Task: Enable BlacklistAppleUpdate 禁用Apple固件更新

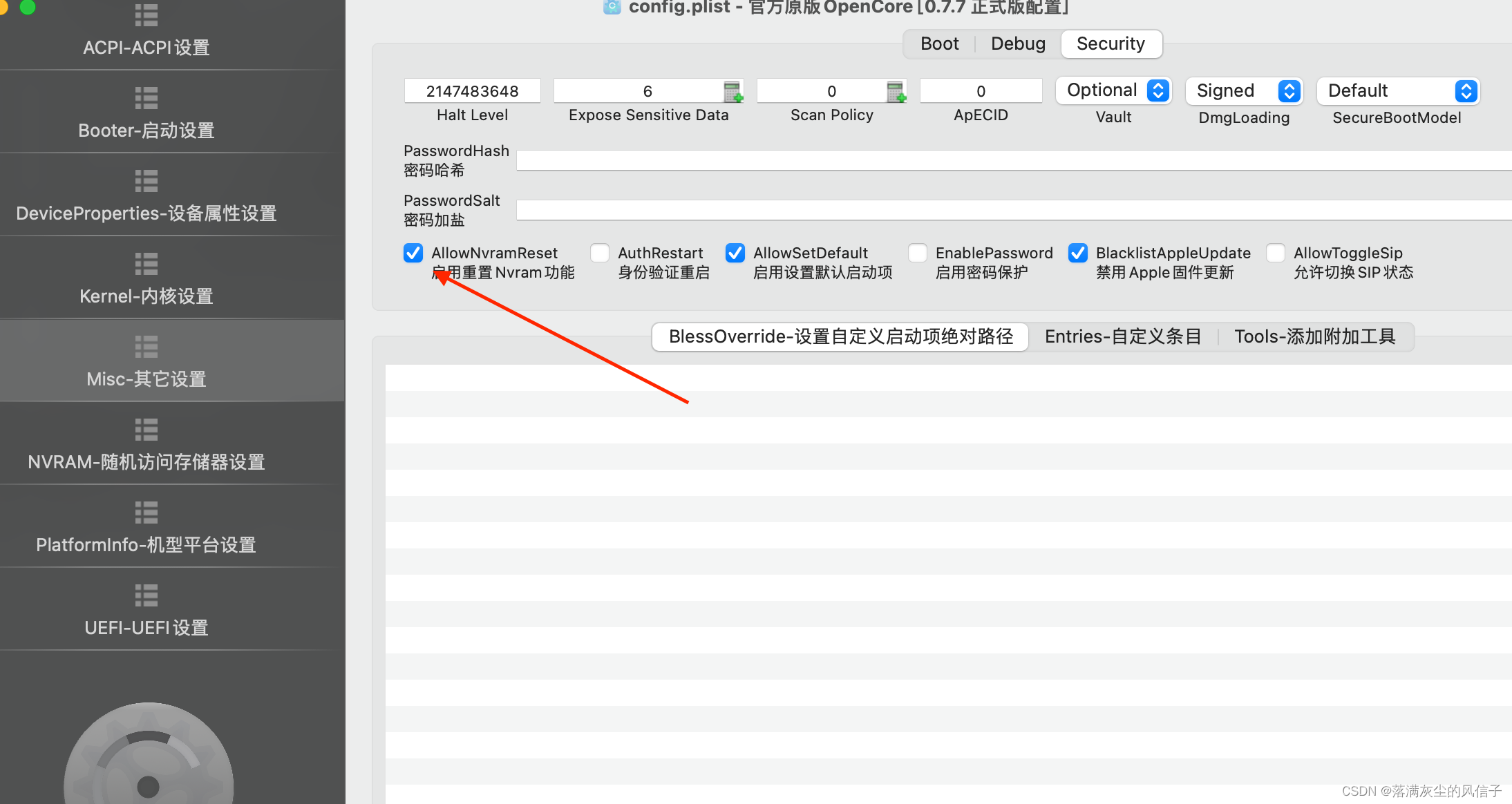Action: tap(1079, 252)
